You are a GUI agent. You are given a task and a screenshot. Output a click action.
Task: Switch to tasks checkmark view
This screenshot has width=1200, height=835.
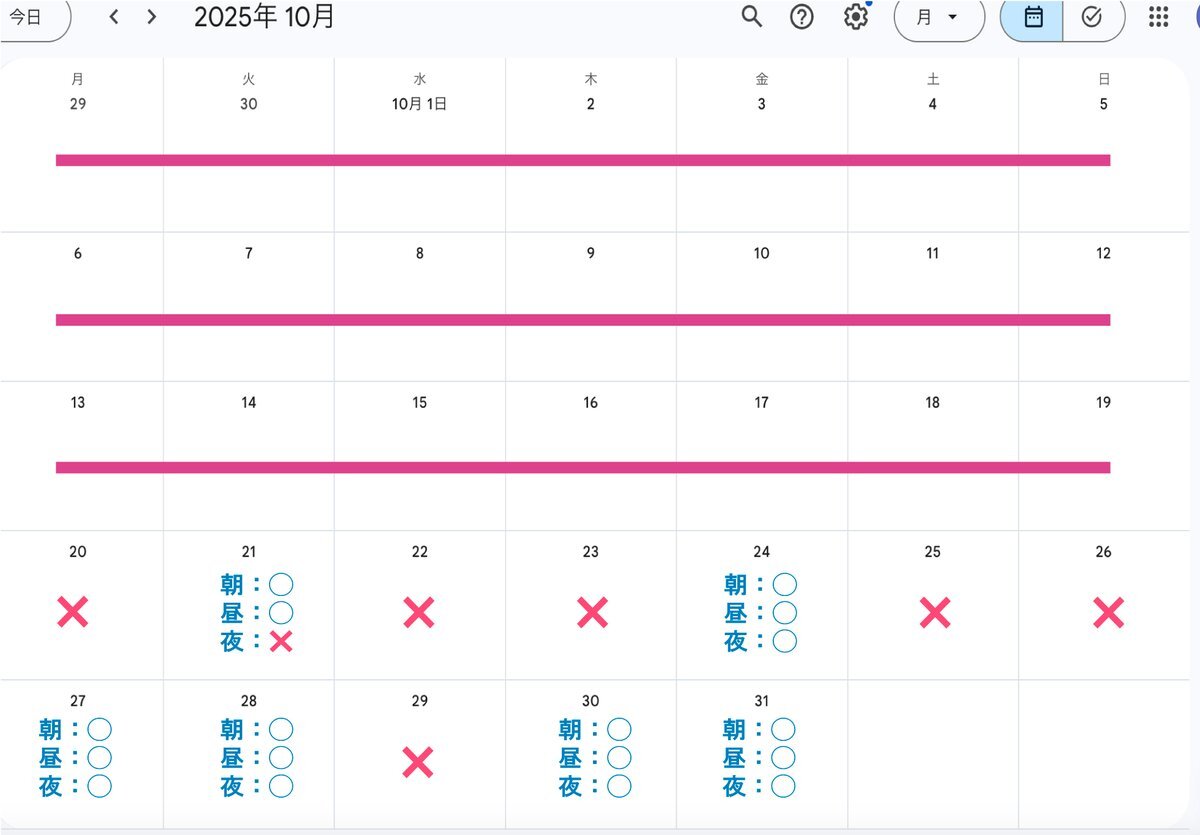[x=1091, y=17]
